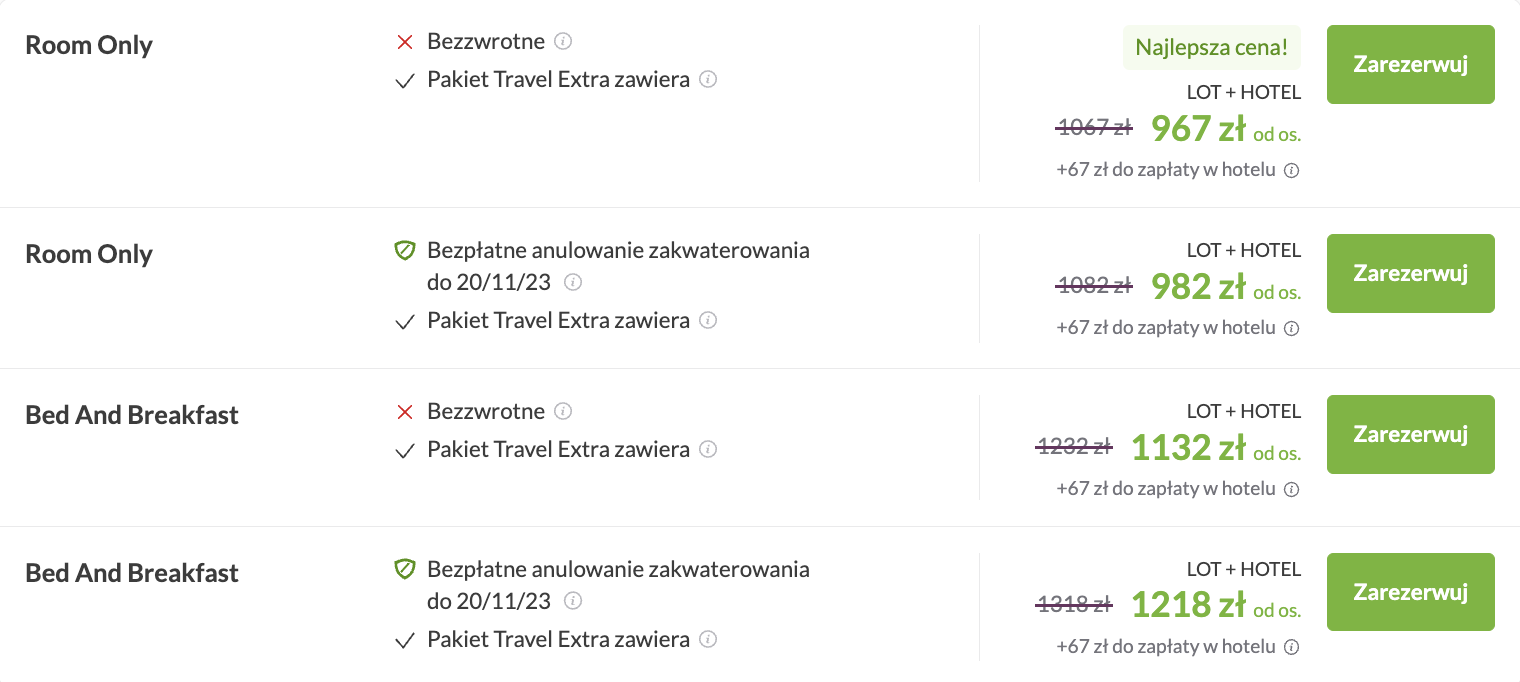Click info icon beside Bezzwrotne in 1132 zł offer

point(563,411)
